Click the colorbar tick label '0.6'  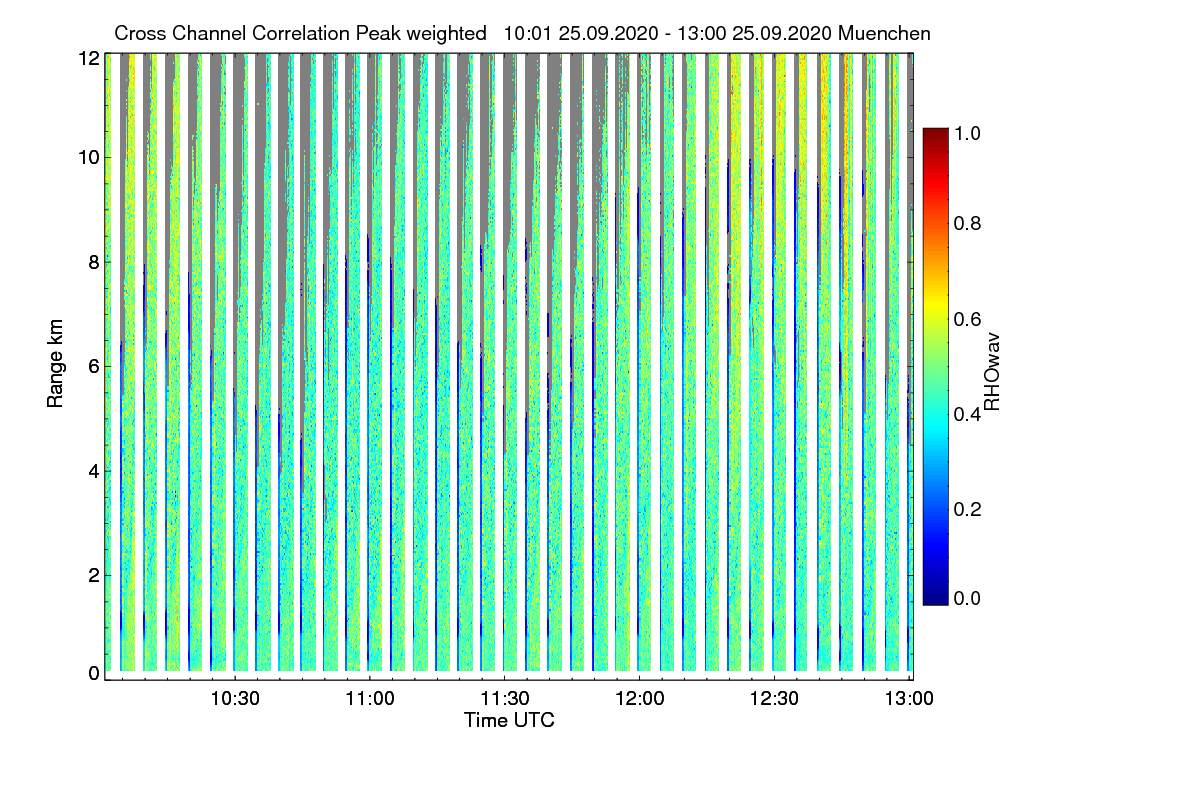click(x=966, y=318)
